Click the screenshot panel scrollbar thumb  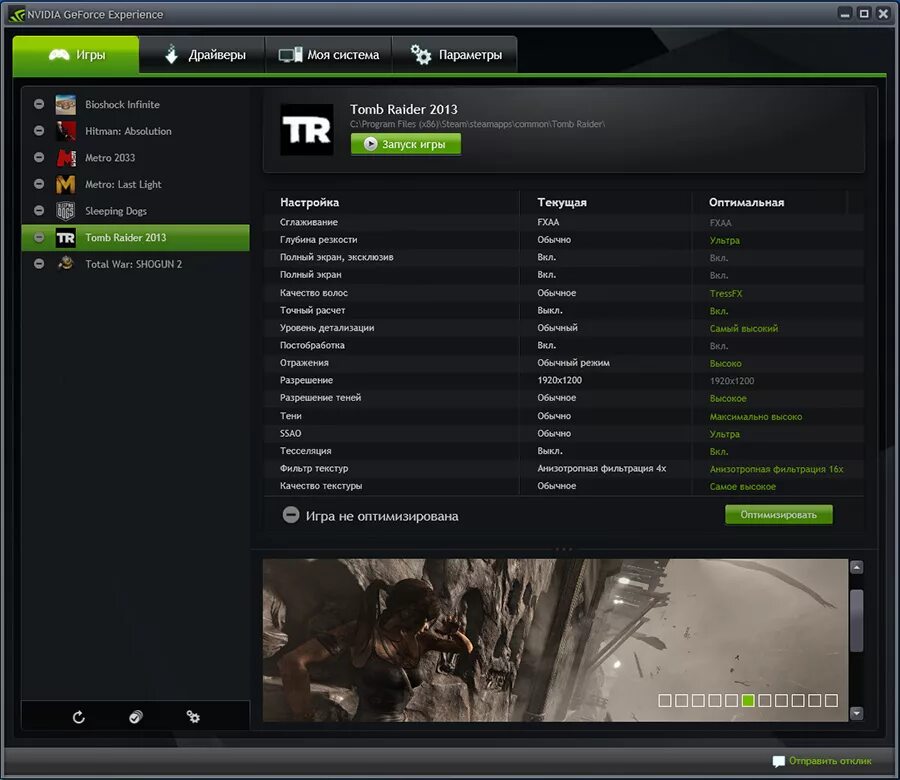(x=856, y=620)
